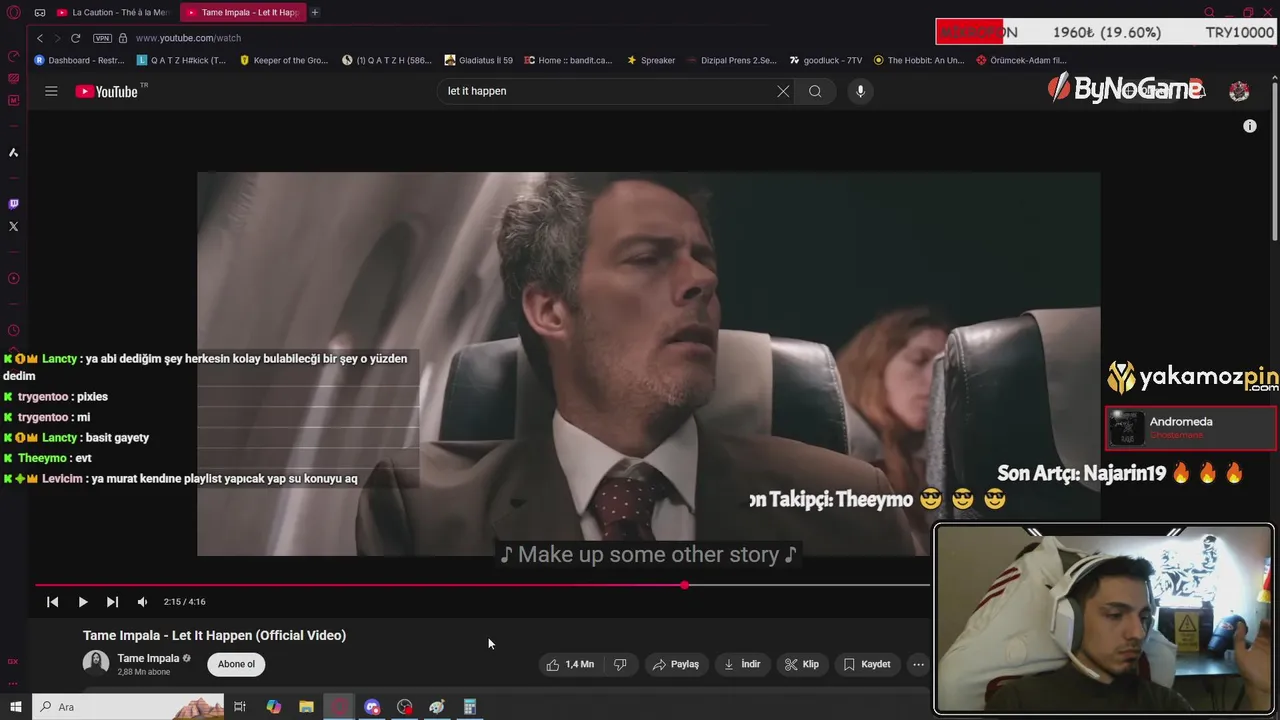Open the (1) Q A T Z H (586... bookmark
The image size is (1280, 720).
point(386,60)
